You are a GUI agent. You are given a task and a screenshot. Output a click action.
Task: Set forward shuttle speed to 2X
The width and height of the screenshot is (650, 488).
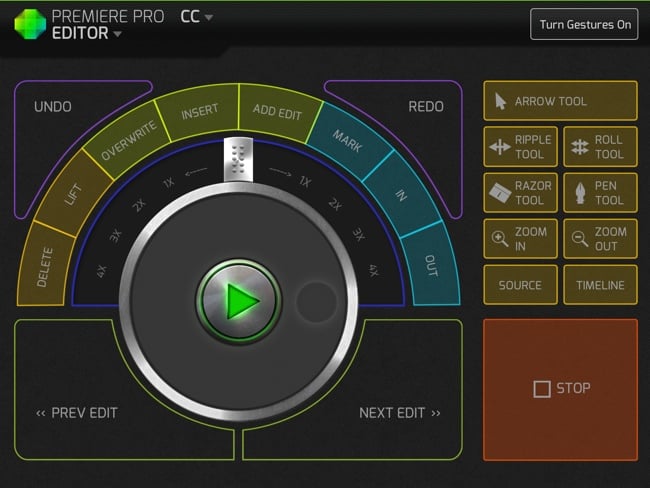coord(335,204)
